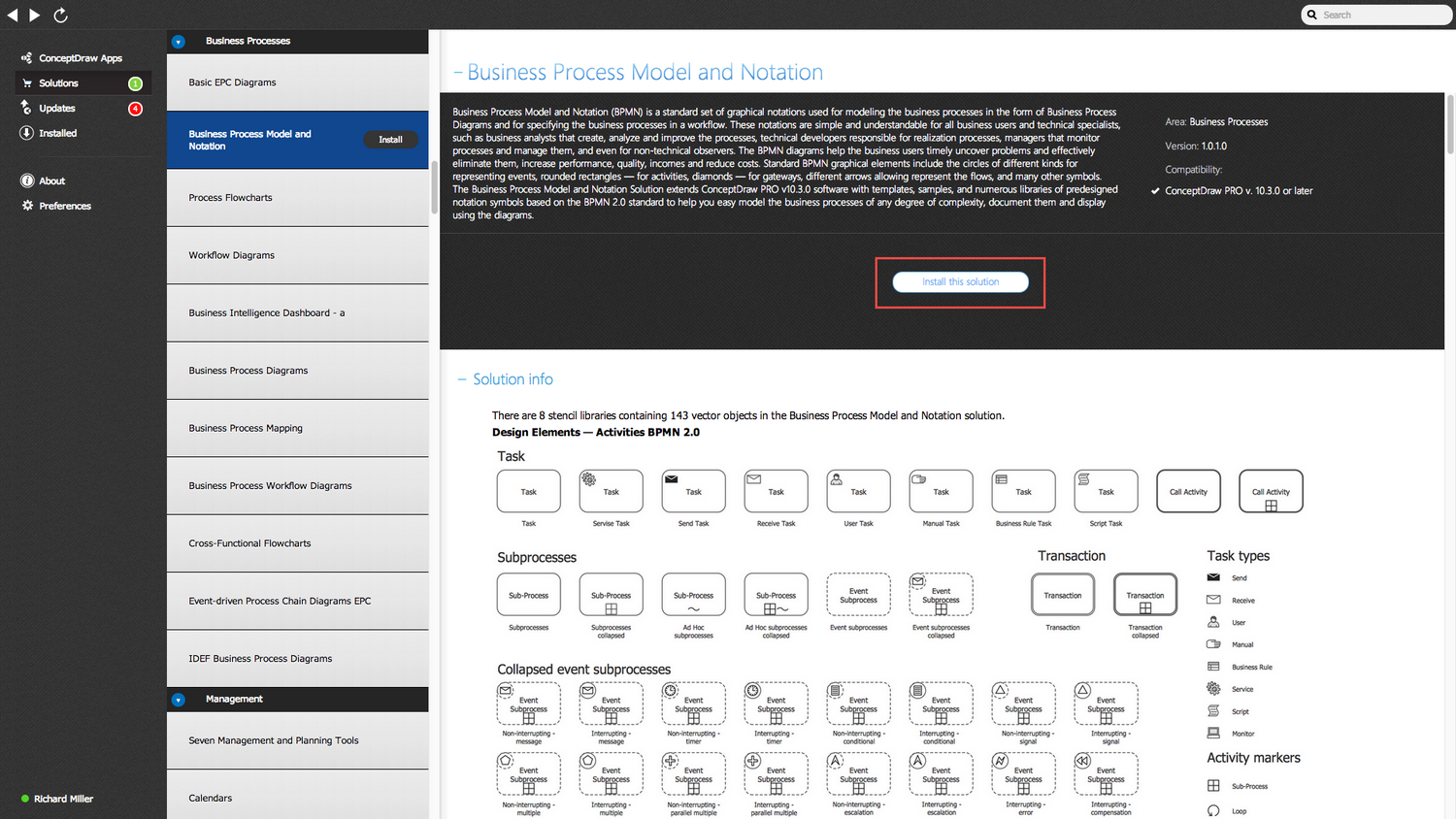The image size is (1456, 819).
Task: Click the User icon under Task types
Action: [x=1213, y=622]
